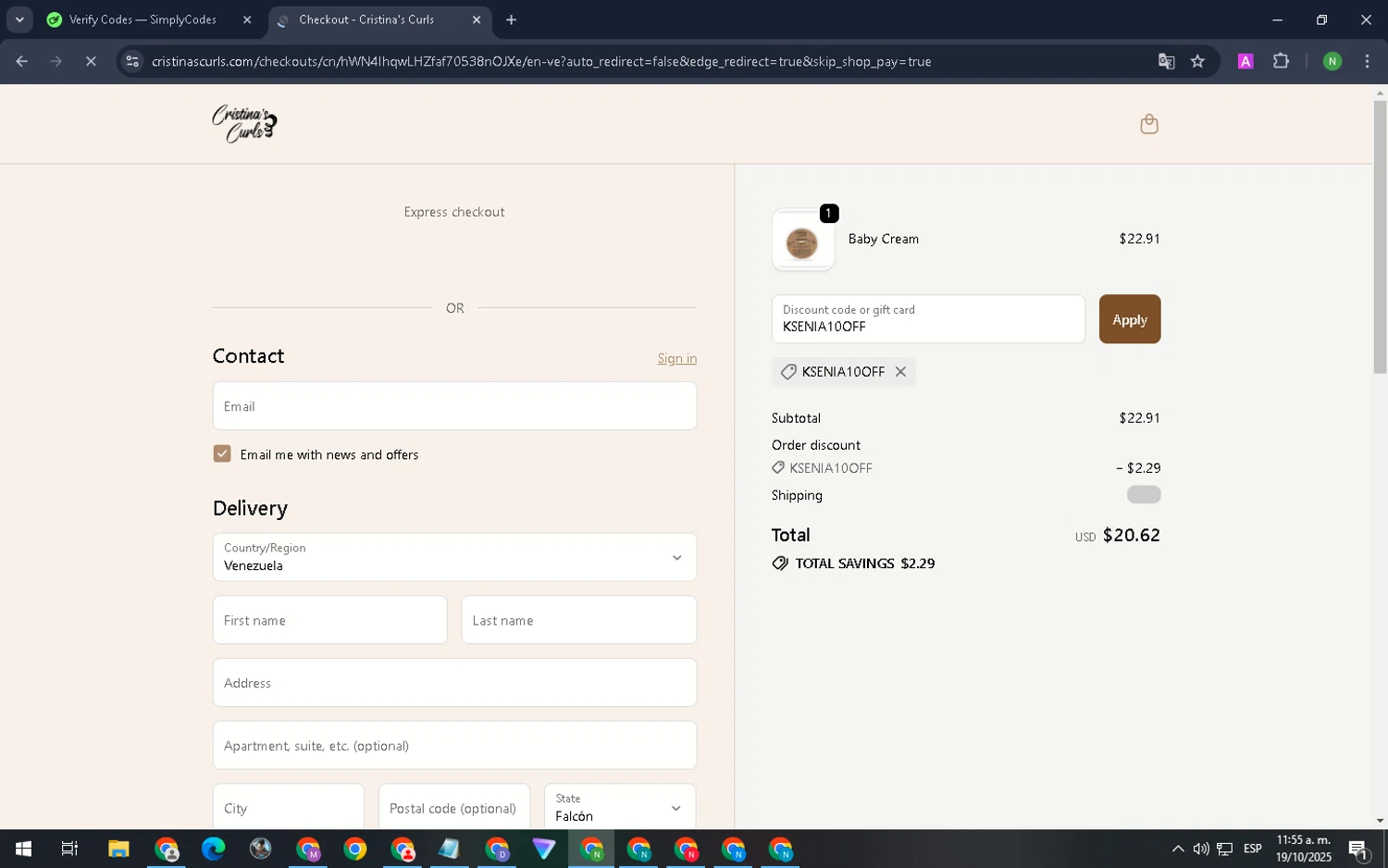
Task: Close the Verify Codes — SimplyCodes tab
Action: point(247,19)
